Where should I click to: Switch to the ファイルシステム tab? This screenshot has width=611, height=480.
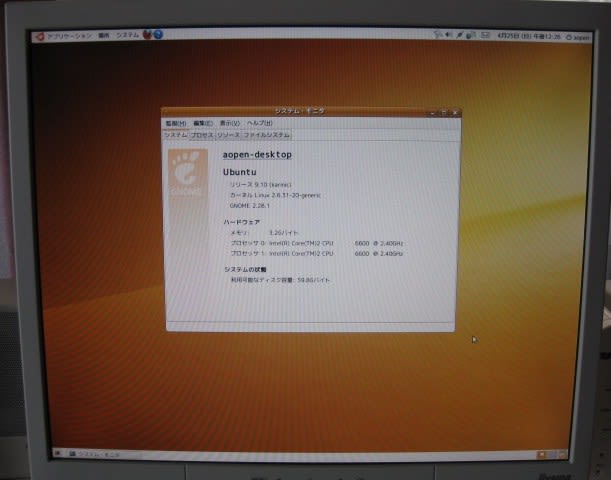266,134
